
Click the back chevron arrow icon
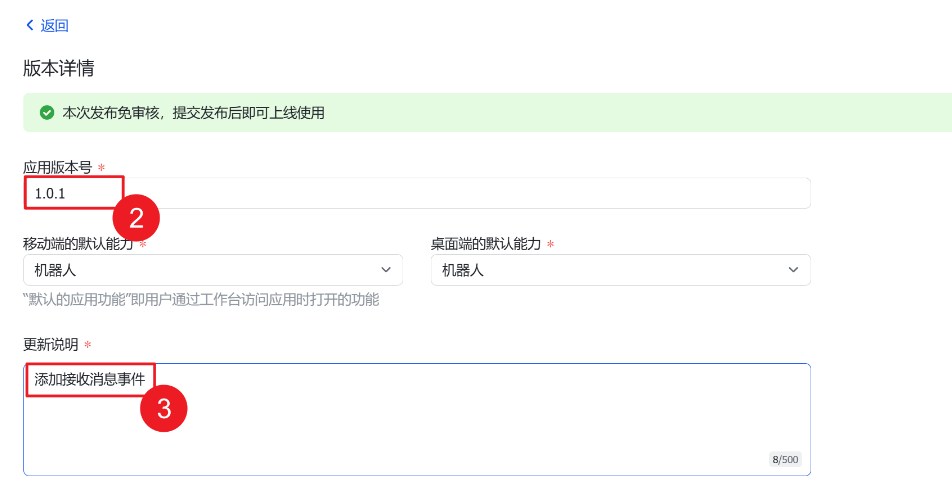click(30, 25)
